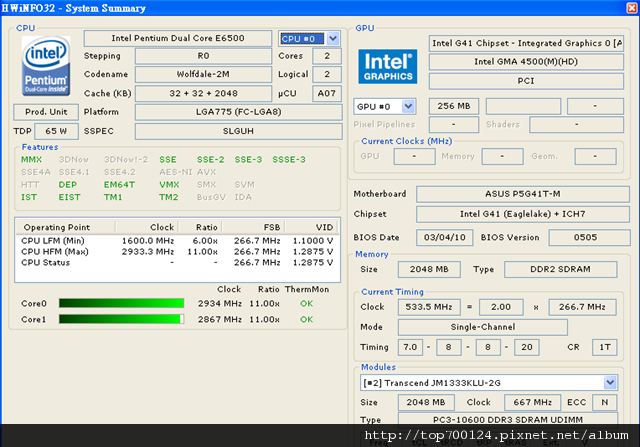Close the HWiNFO32 System Summary window
Screen dimensions: 640x447
(x=632, y=8)
